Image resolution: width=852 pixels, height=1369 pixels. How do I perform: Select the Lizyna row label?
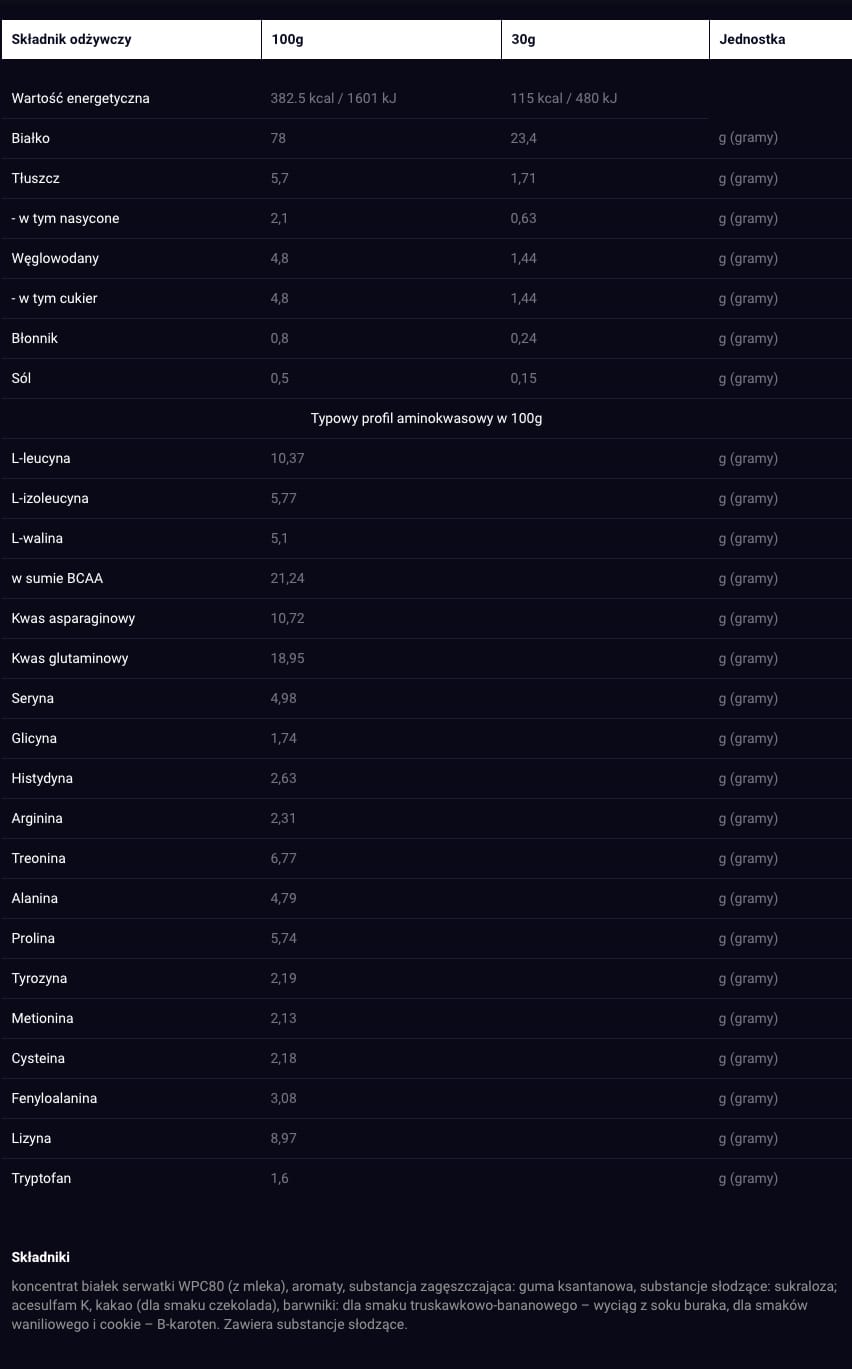coord(31,1138)
